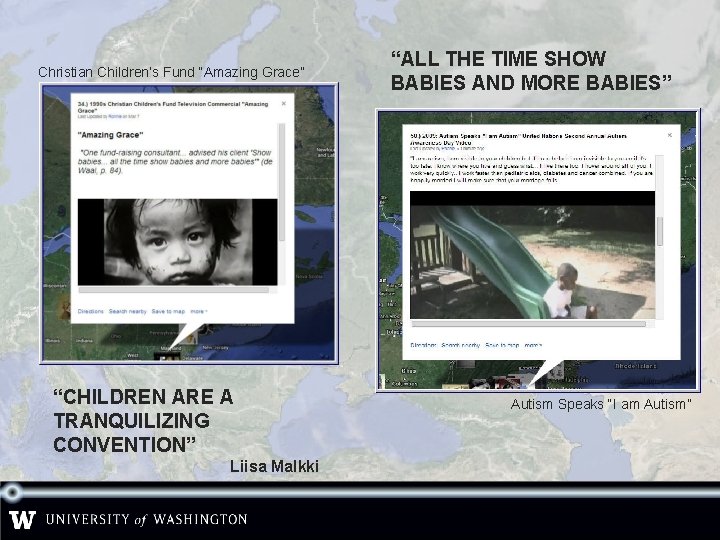Click the name 'Liisa Malkki'

274,466
